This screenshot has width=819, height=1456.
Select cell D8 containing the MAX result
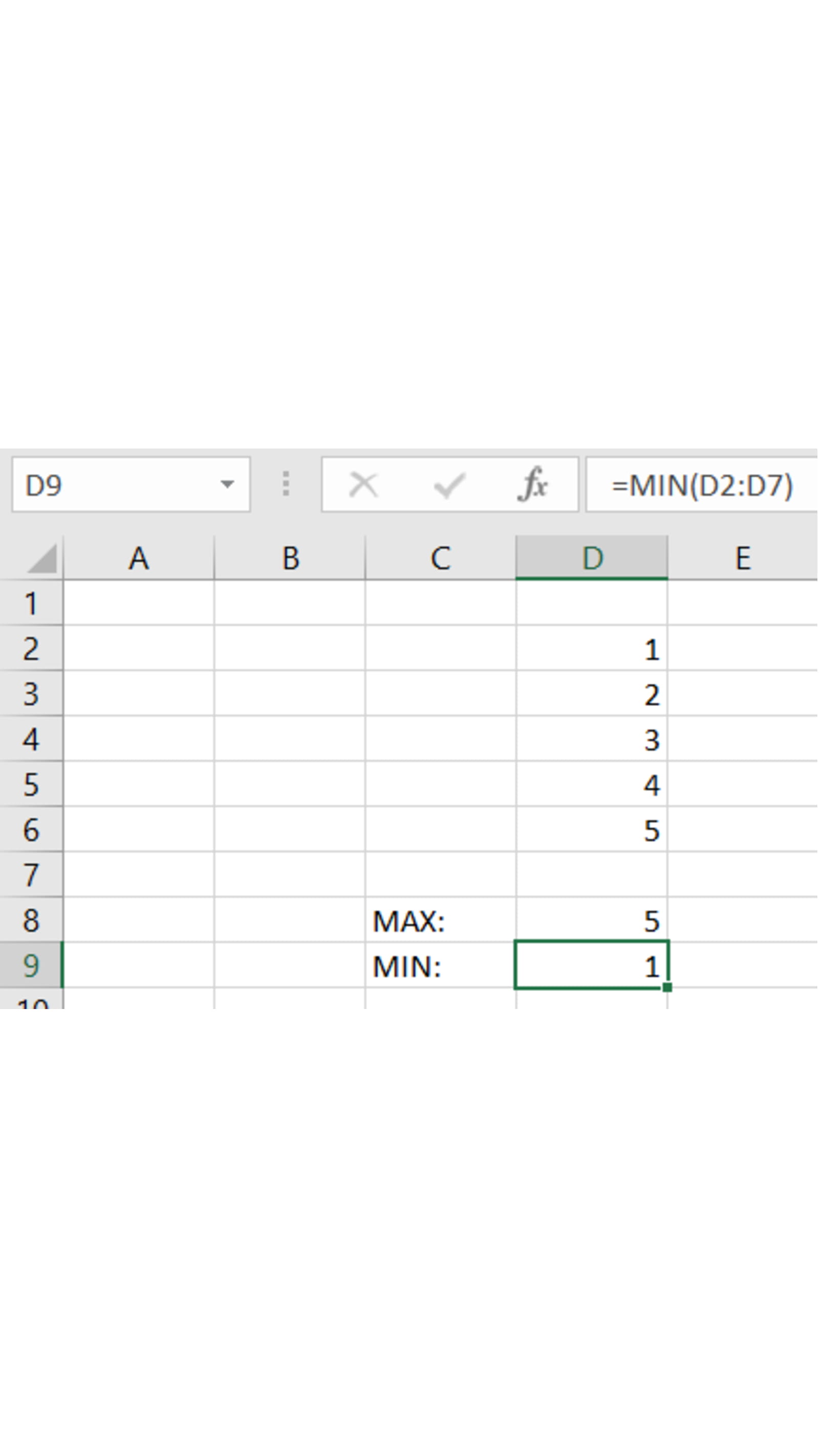592,920
